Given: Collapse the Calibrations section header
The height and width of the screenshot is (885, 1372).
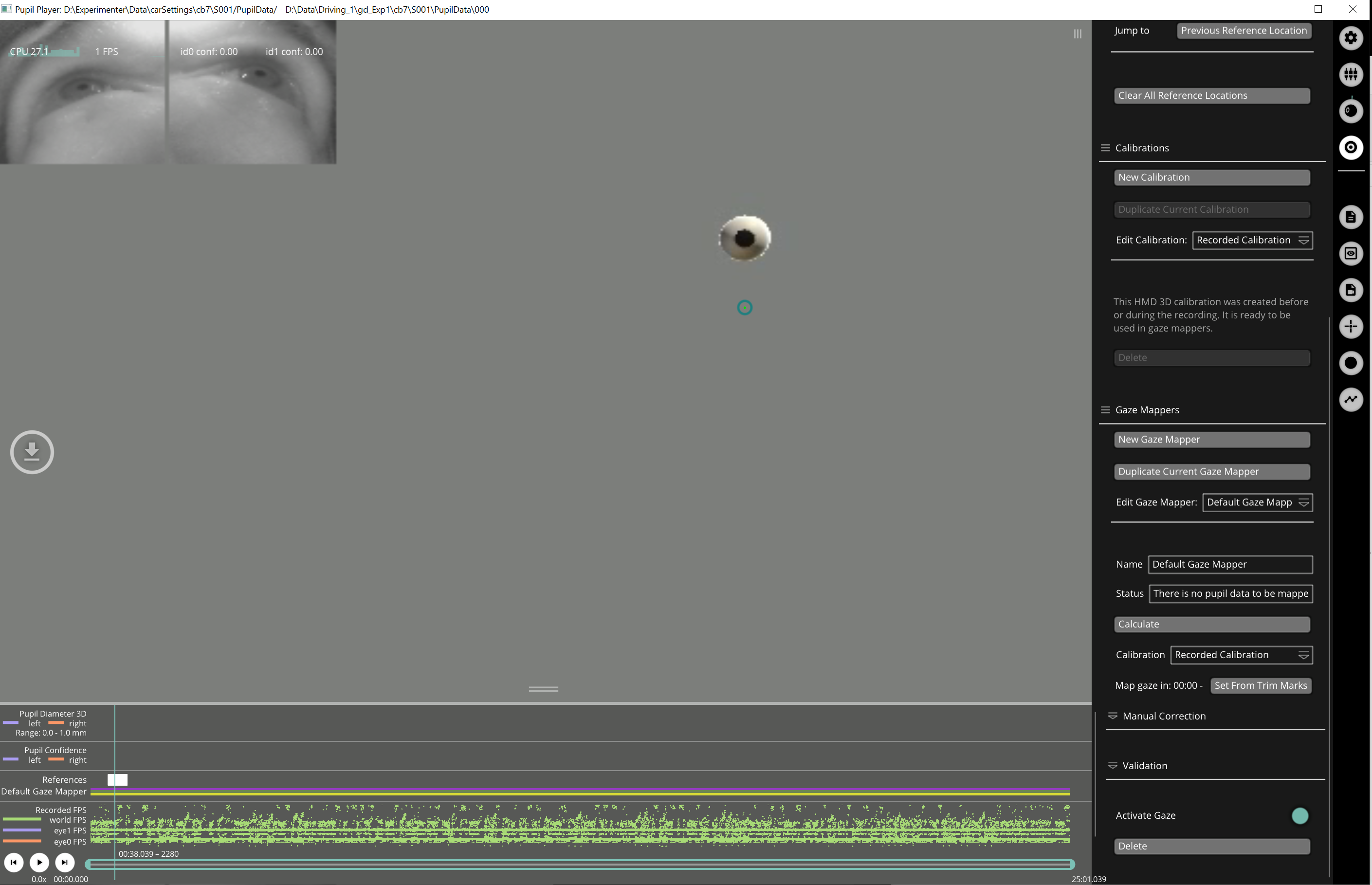Looking at the screenshot, I should [x=1142, y=147].
